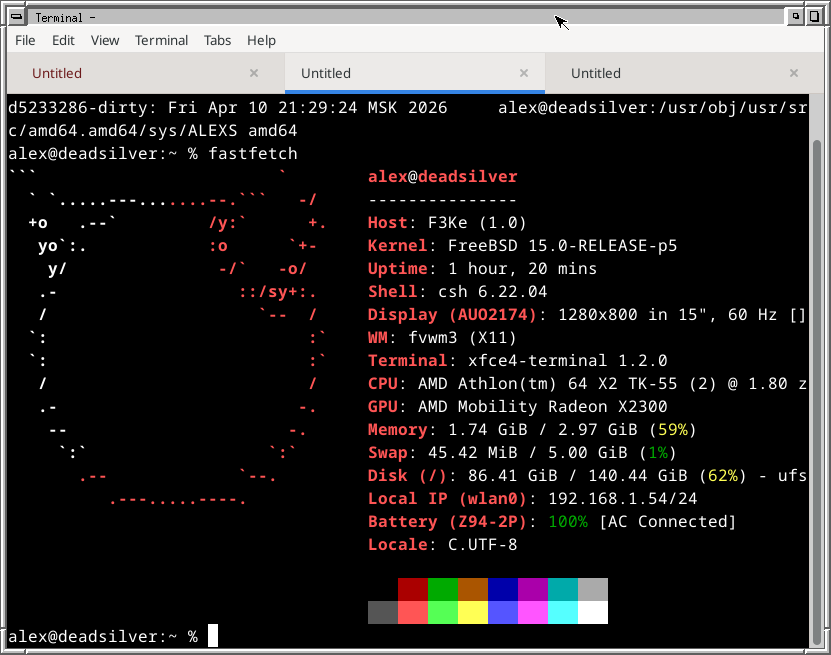831x655 pixels.
Task: Click the Uptime 1 hour, 20 mins line
Action: [x=482, y=269]
